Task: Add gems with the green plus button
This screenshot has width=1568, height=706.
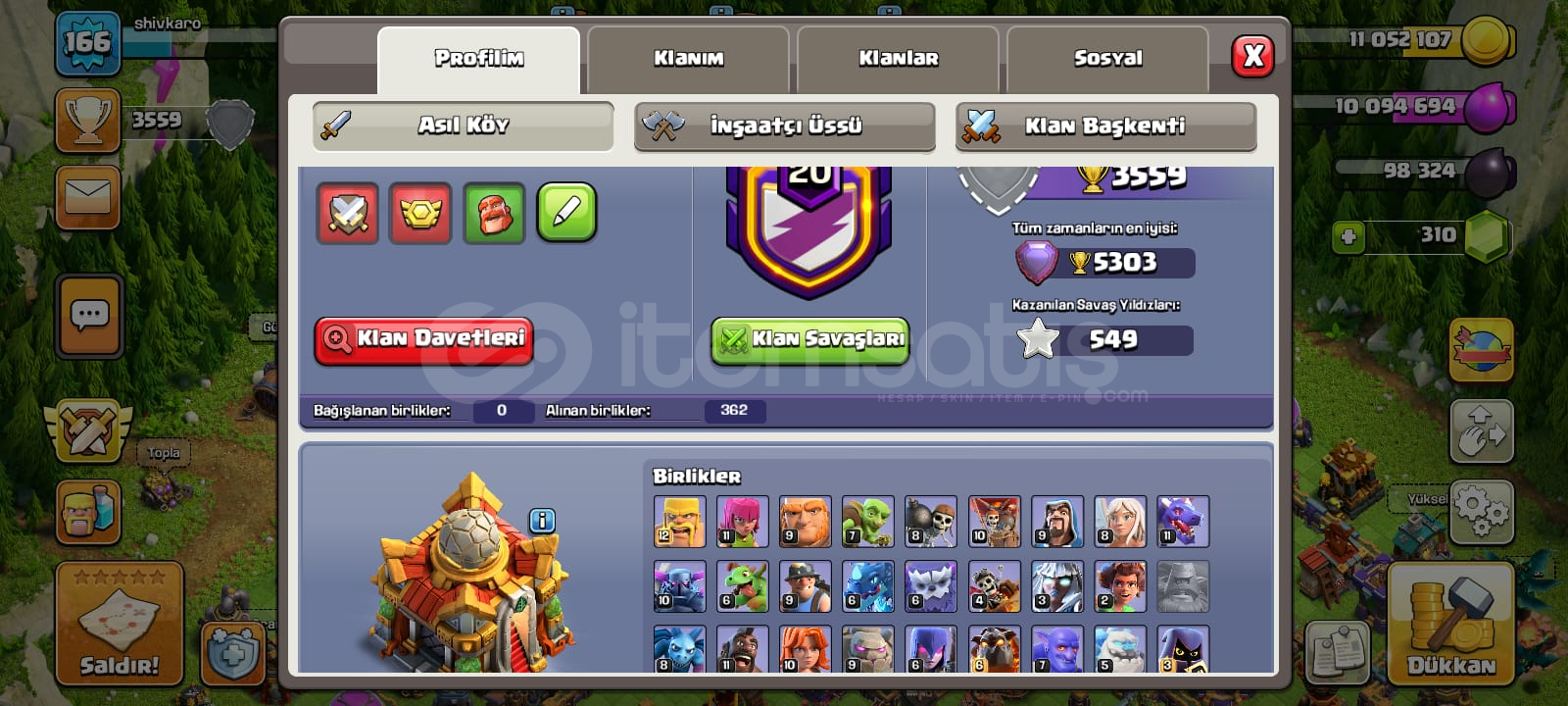Action: 1349,236
